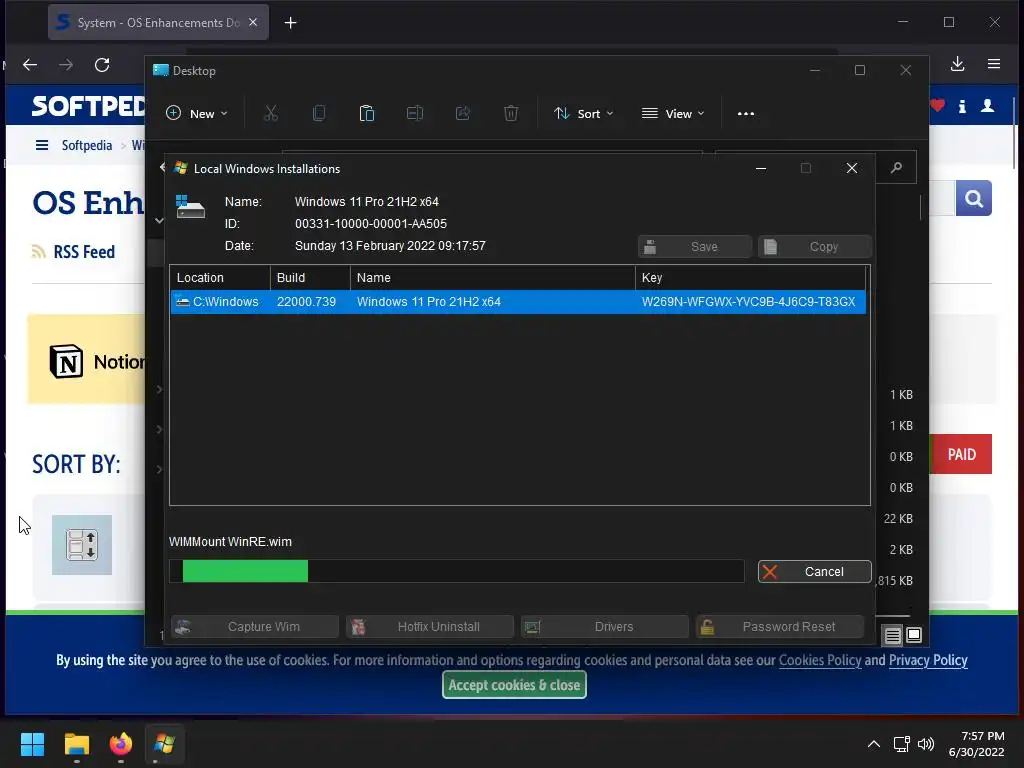Open the Cookies Policy link

[x=820, y=660]
